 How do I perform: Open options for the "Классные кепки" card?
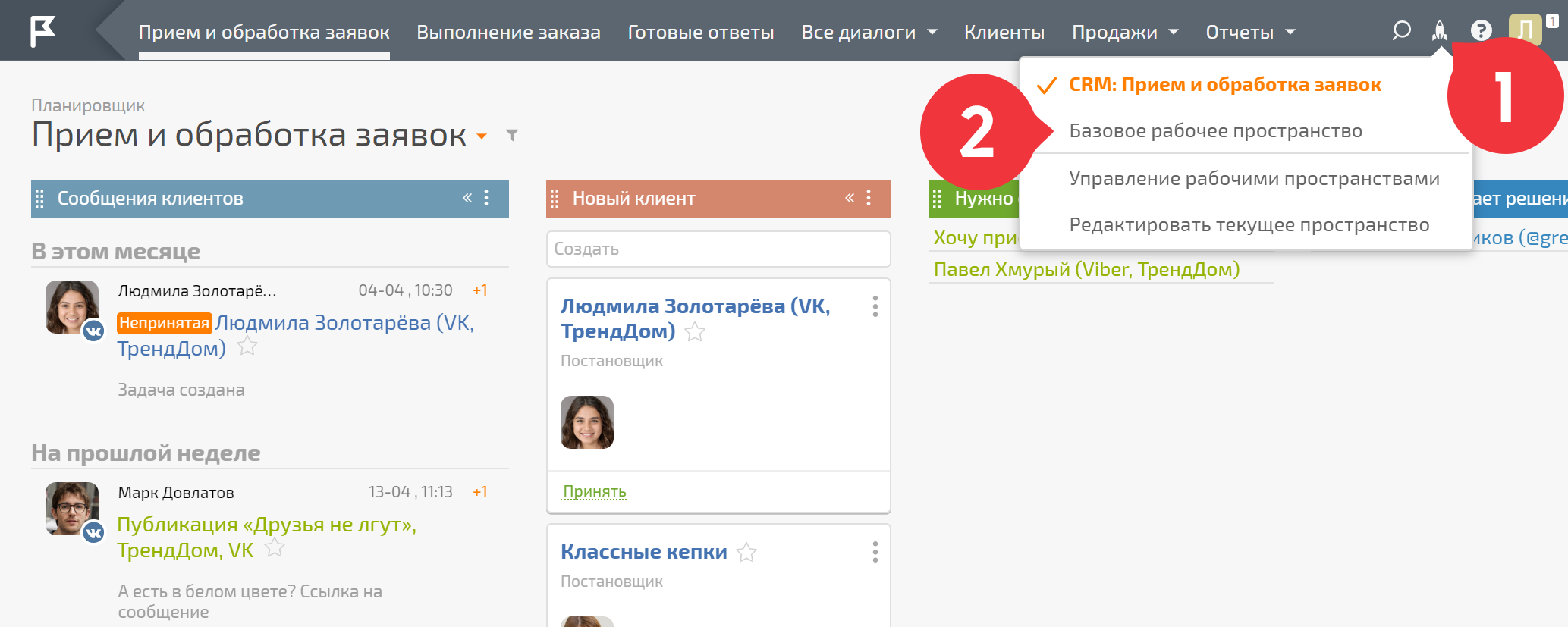coord(875,552)
